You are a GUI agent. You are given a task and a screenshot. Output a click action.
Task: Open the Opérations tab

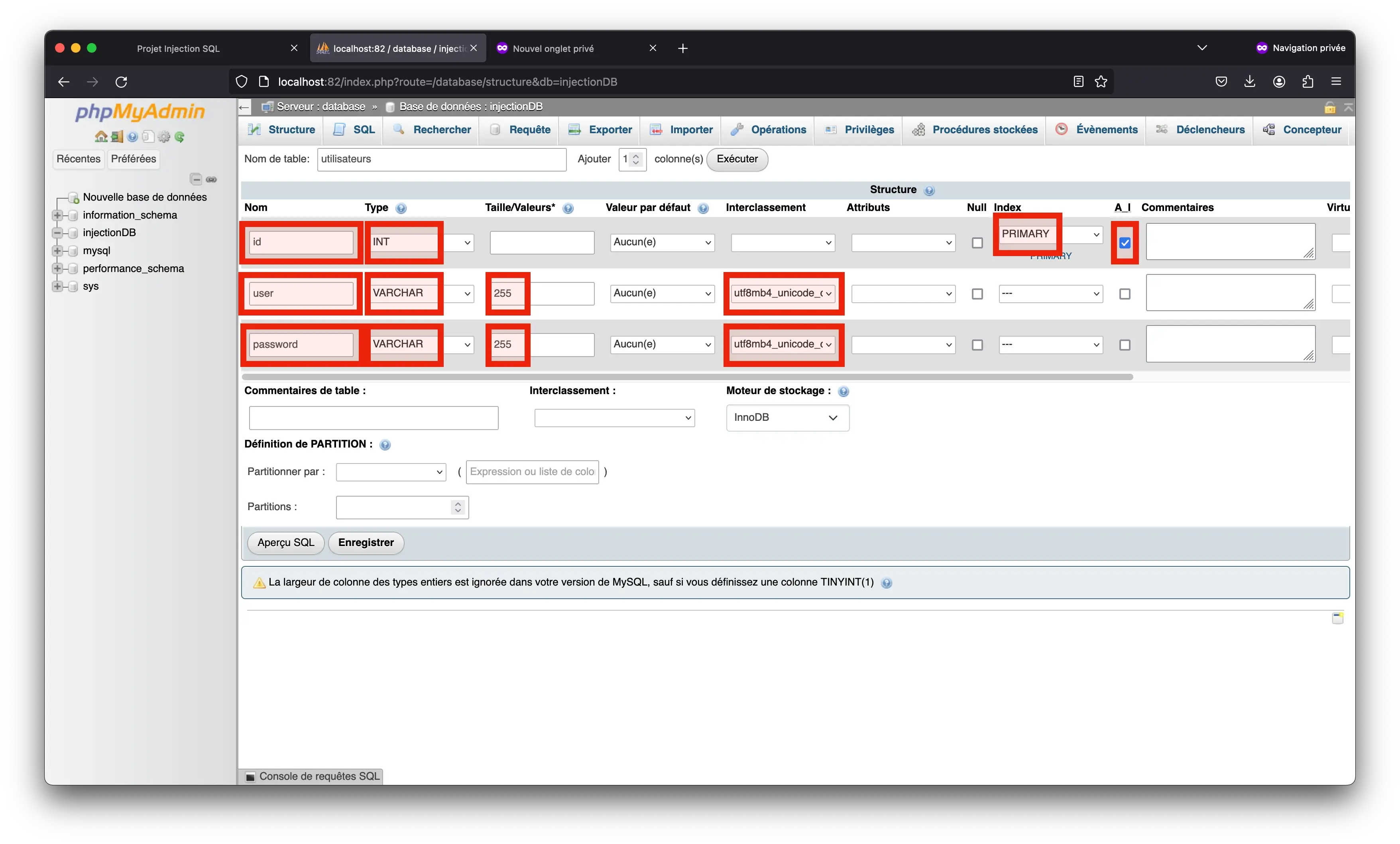(x=768, y=130)
